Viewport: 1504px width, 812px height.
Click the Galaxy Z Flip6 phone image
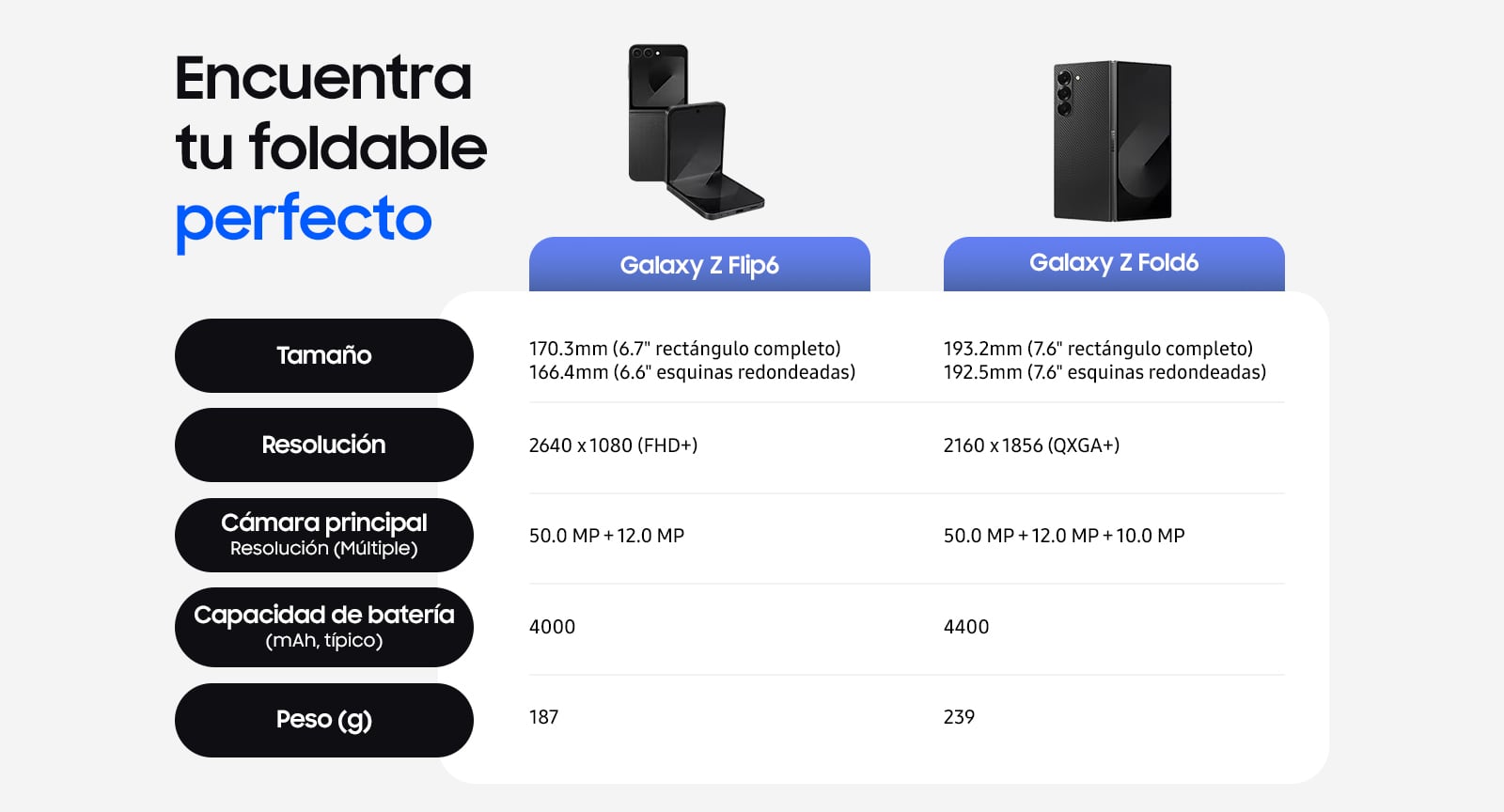[x=696, y=132]
